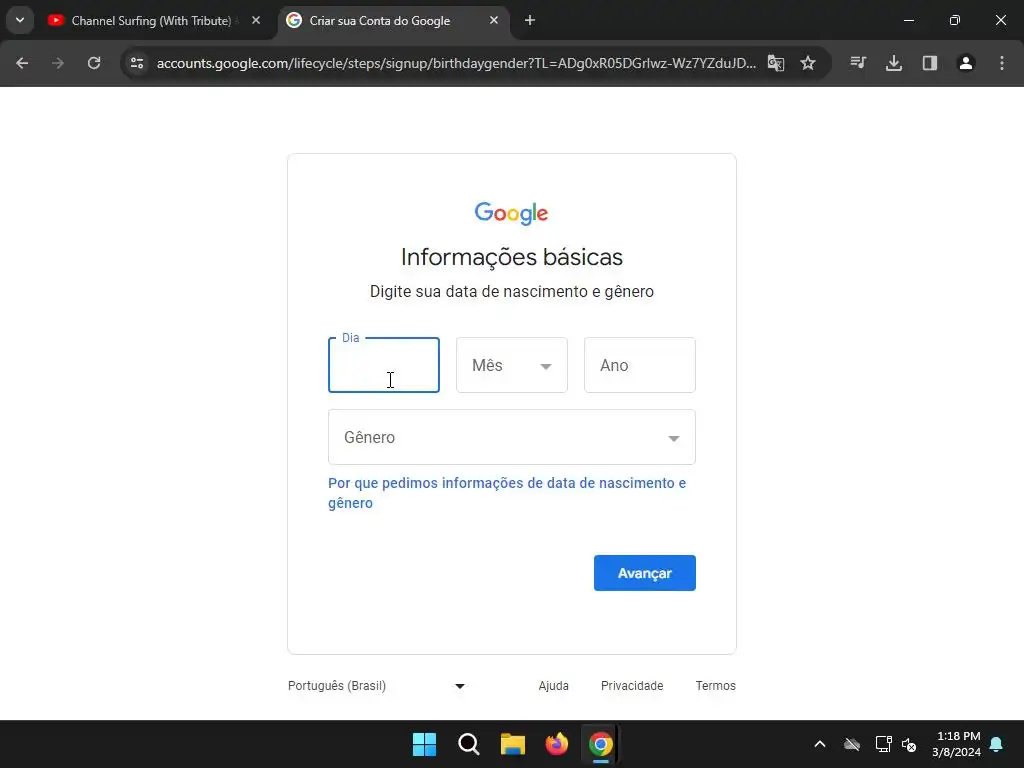Image resolution: width=1024 pixels, height=768 pixels.
Task: Open the clock showing 1:18 PM
Action: point(957,744)
